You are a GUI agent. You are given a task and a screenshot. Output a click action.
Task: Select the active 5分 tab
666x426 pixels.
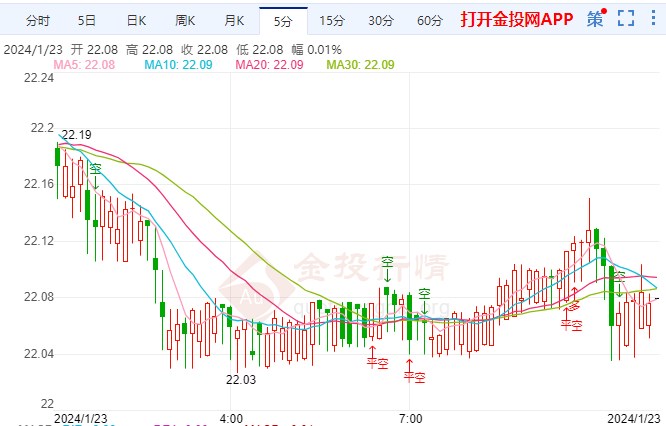[283, 21]
